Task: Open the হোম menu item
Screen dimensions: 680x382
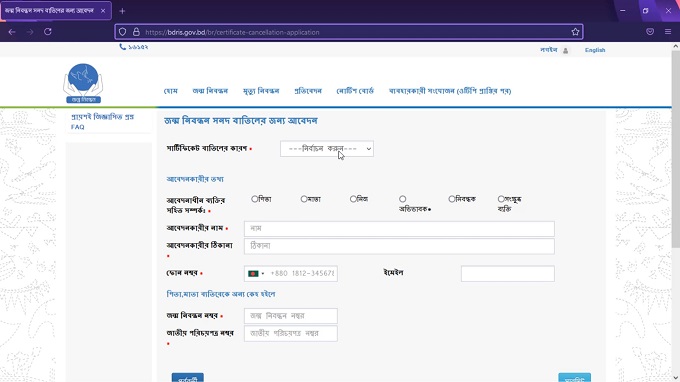Action: click(x=170, y=91)
